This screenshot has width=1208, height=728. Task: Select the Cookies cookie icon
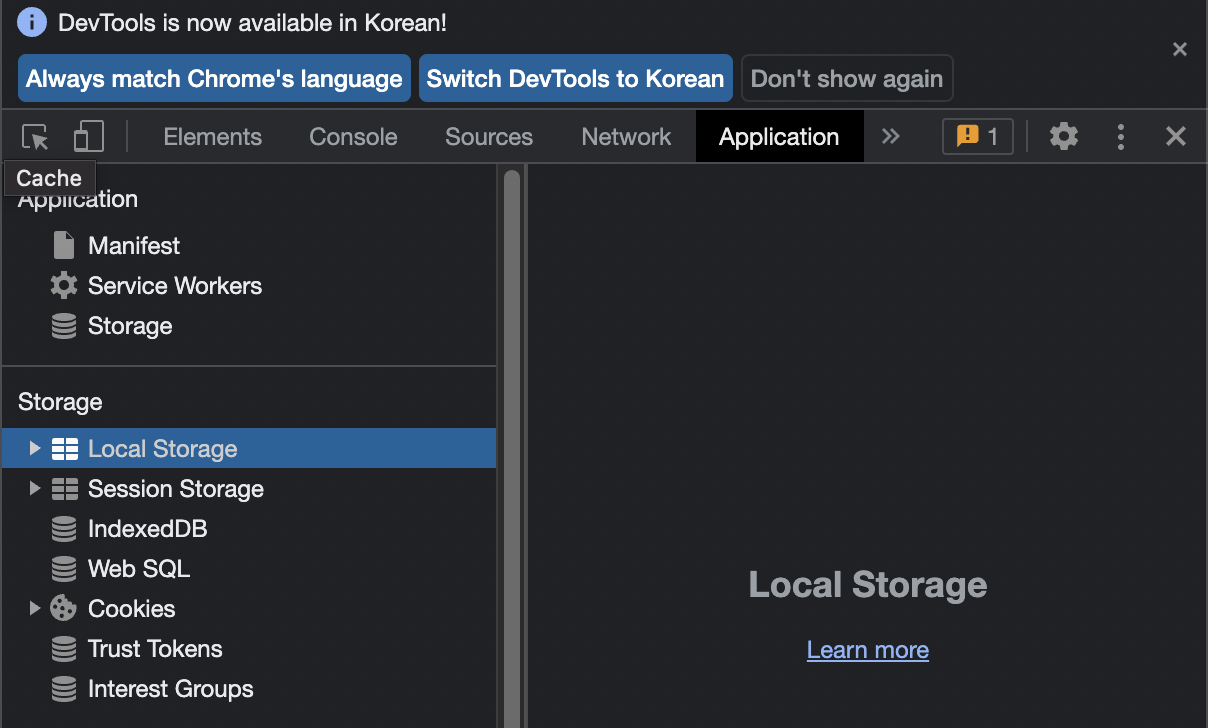[63, 608]
